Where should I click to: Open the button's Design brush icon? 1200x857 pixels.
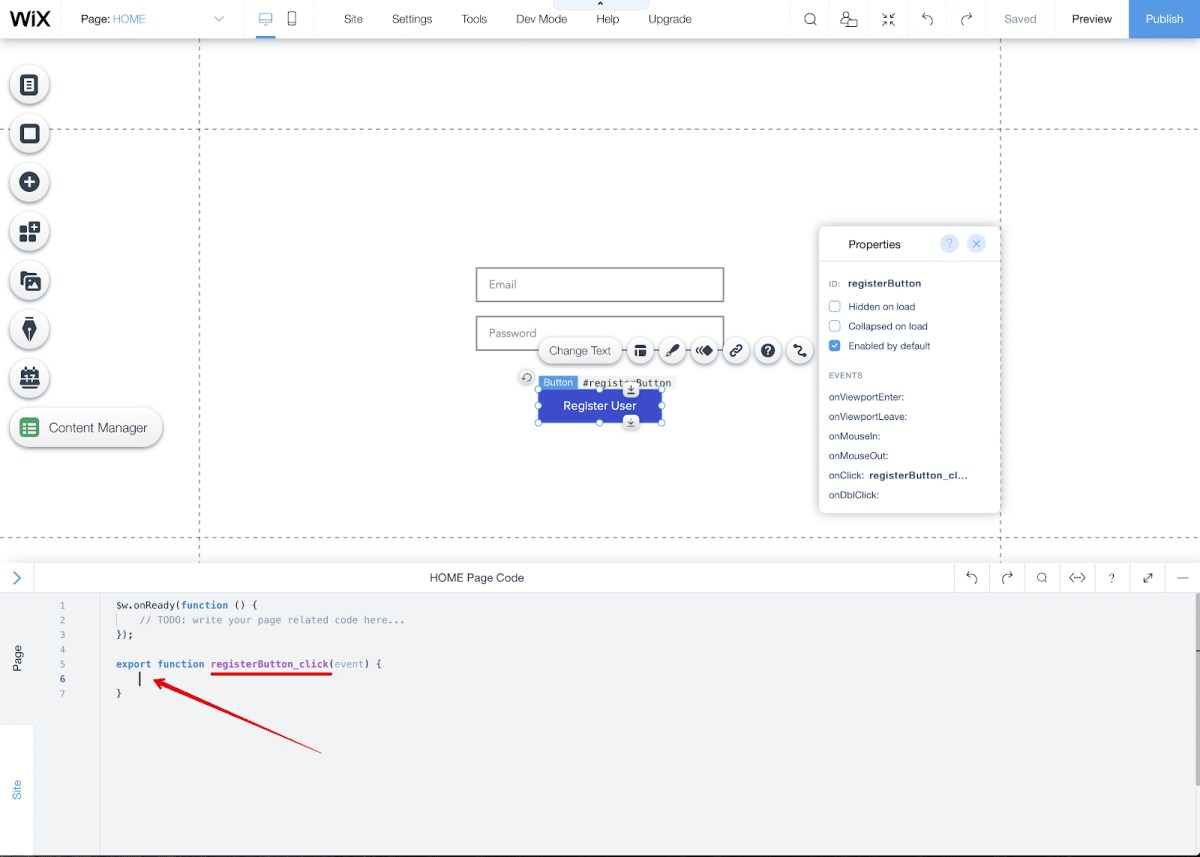click(x=672, y=350)
